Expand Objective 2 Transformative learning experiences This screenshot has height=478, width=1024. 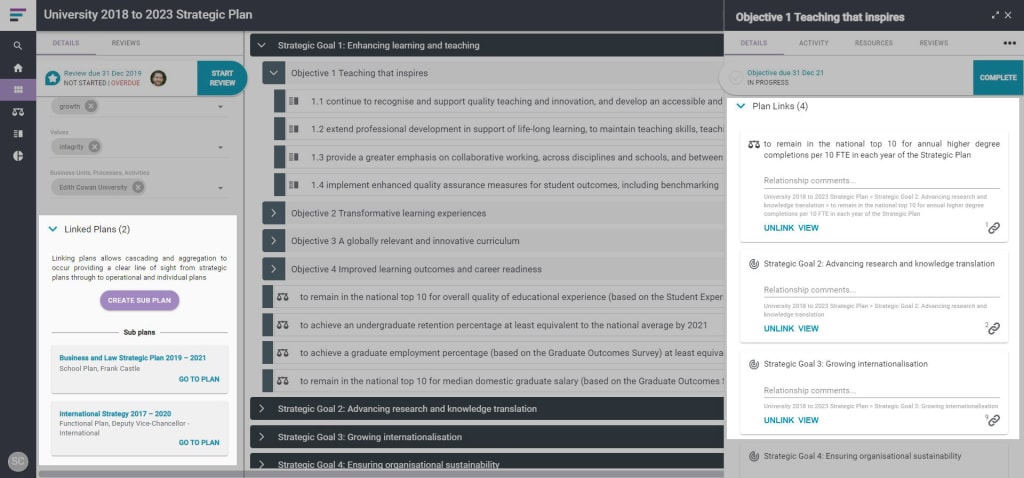[x=274, y=213]
